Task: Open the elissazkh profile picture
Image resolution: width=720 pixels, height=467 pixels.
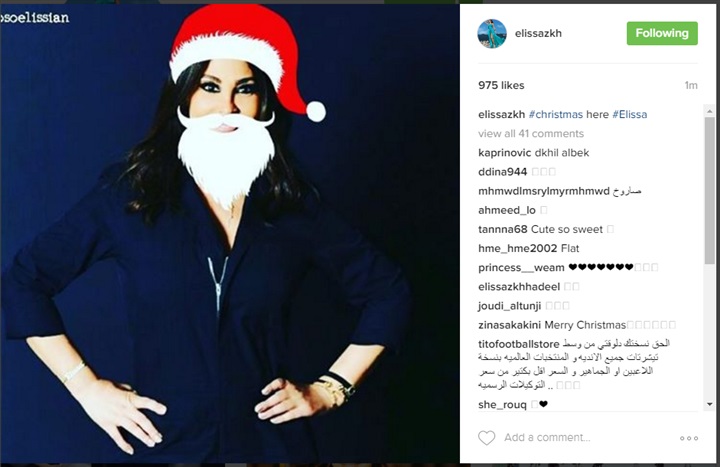Action: (x=492, y=34)
